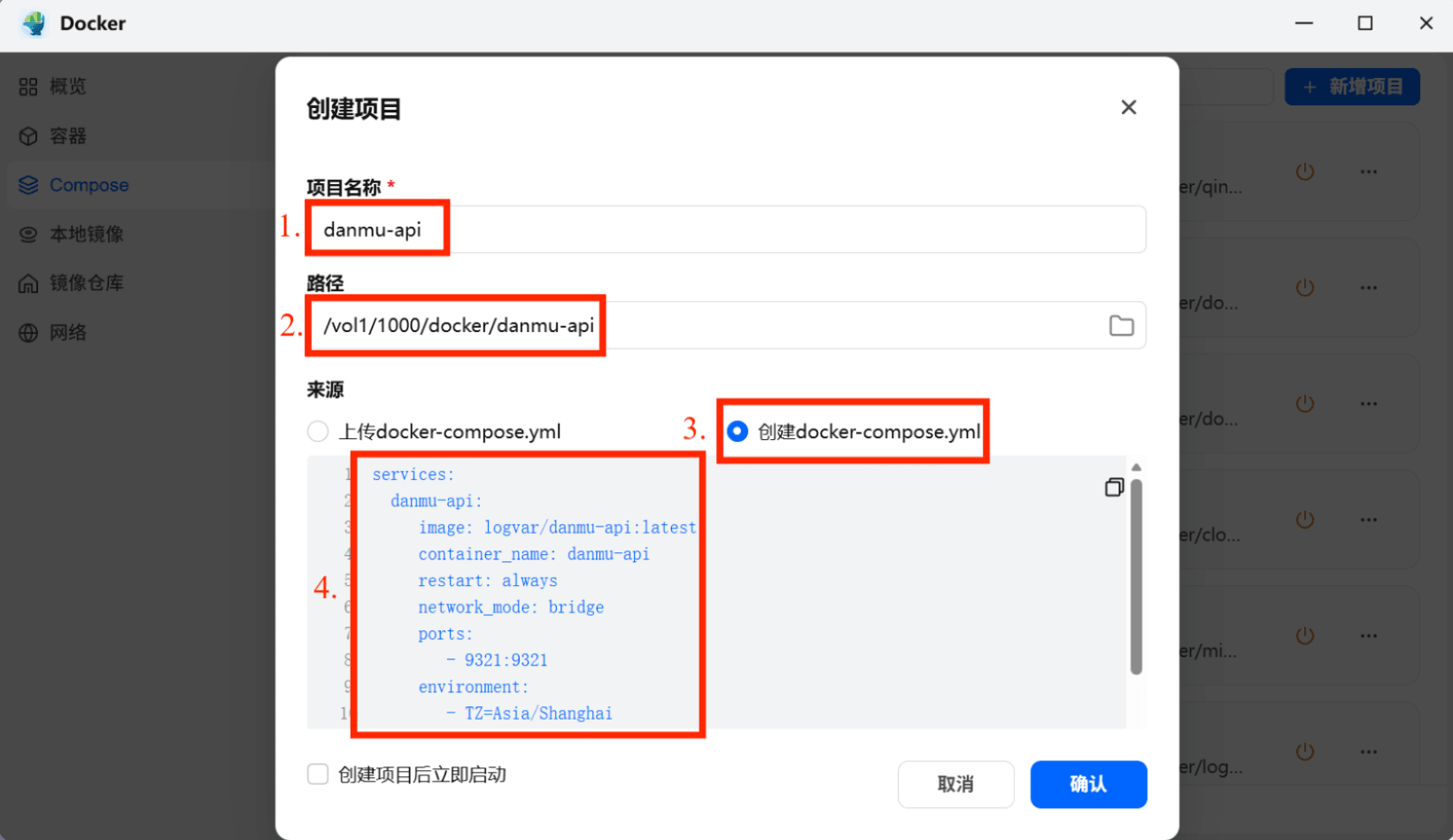1453x840 pixels.
Task: Select the 创建docker-compose.yml radio option
Action: point(737,431)
